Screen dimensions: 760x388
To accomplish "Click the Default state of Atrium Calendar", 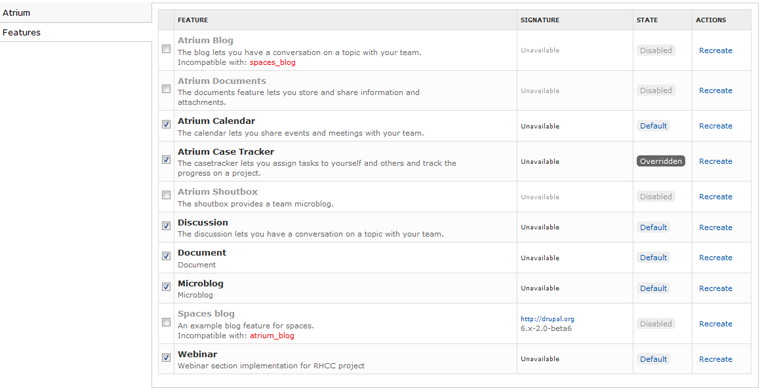I will pos(653,126).
